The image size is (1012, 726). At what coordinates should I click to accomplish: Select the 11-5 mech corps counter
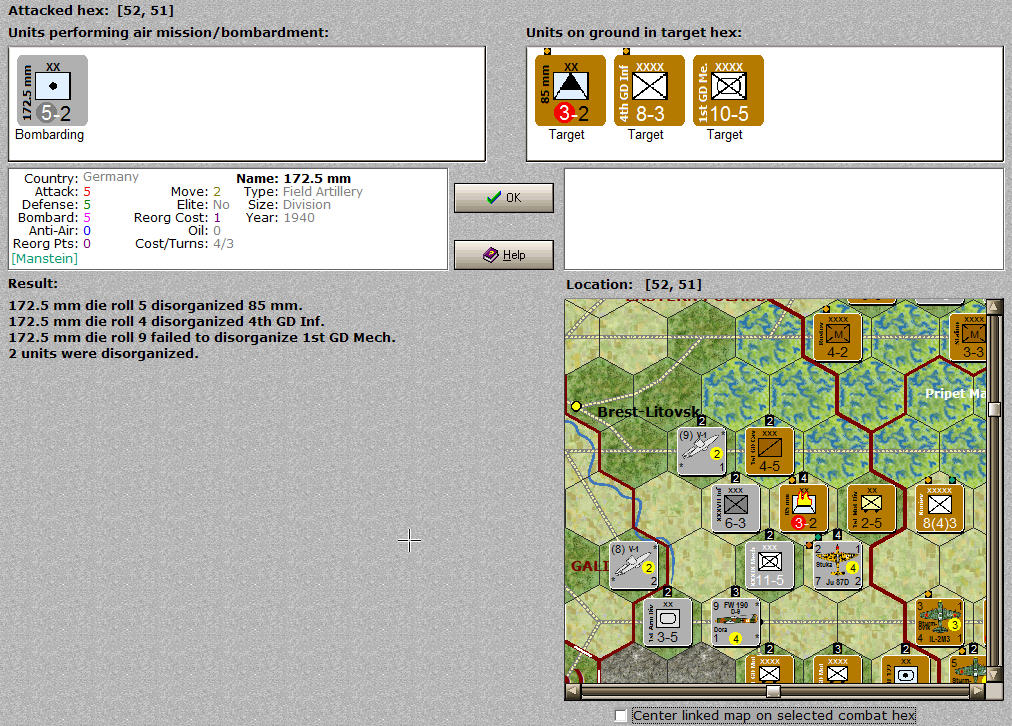click(x=769, y=565)
